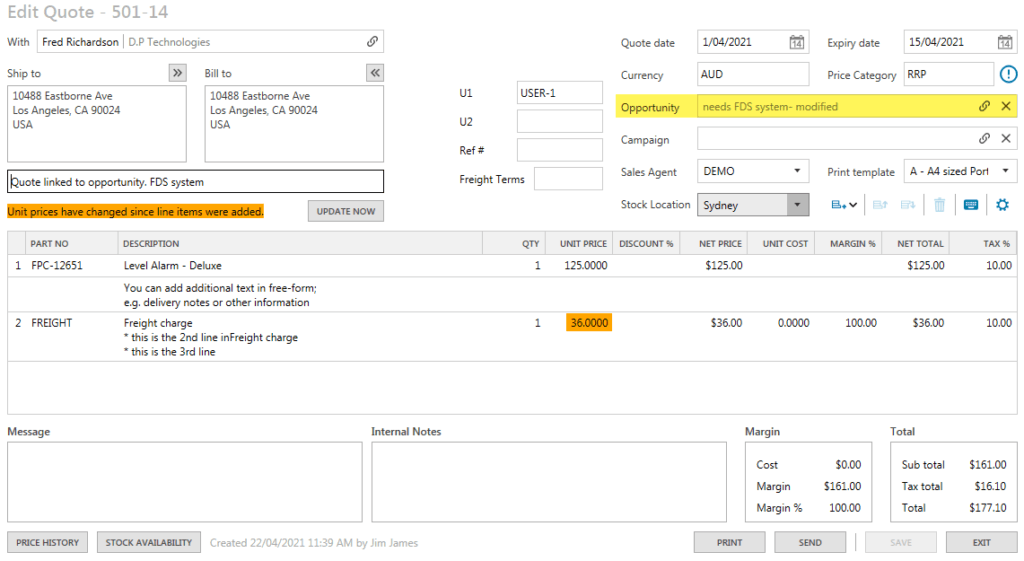The width and height of the screenshot is (1024, 561).
Task: Click the MARGIN % column header
Action: 847,243
